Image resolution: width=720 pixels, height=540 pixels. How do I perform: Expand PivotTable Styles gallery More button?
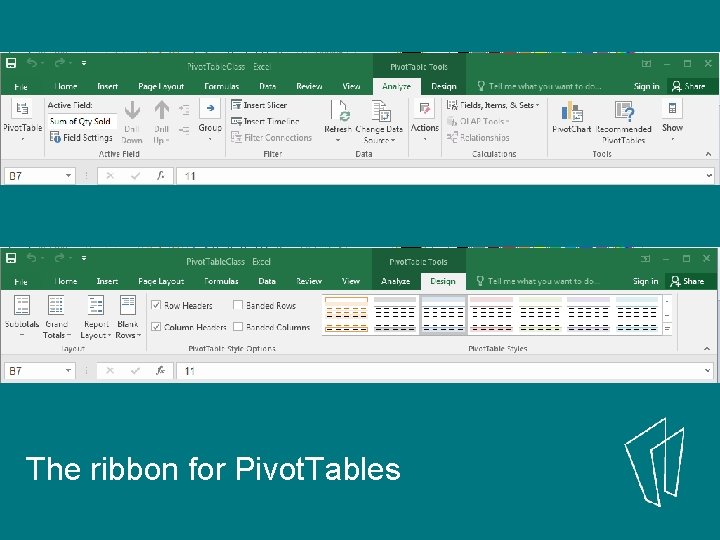(667, 329)
